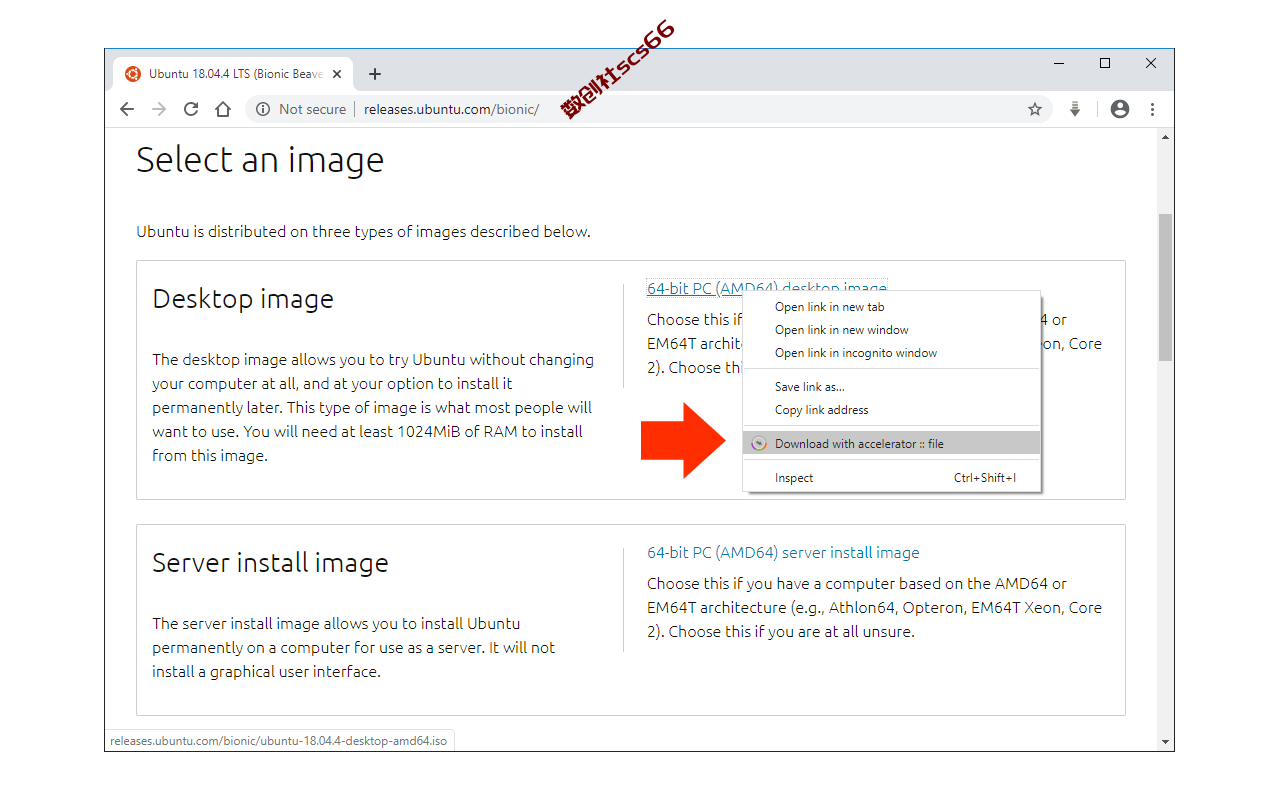The height and width of the screenshot is (800, 1280).
Task: Bookmark this page with the star
Action: coord(1035,109)
